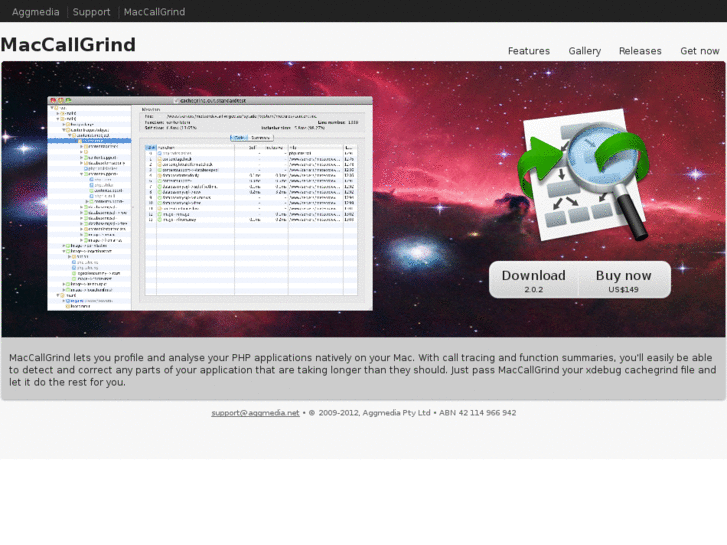The width and height of the screenshot is (727, 545).
Task: Select the Get now menu item
Action: 700,51
